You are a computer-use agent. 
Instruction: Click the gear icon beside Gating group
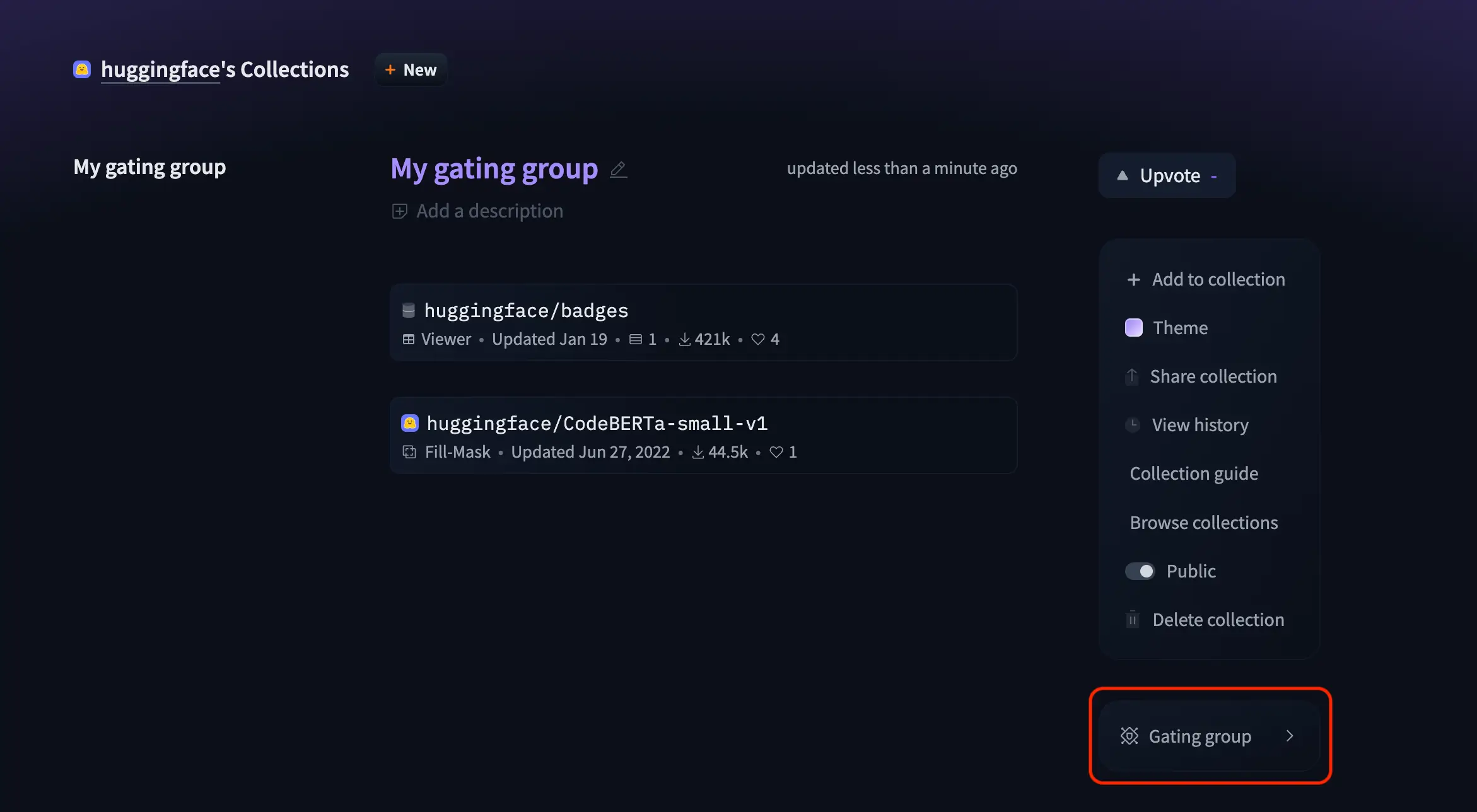[1130, 736]
